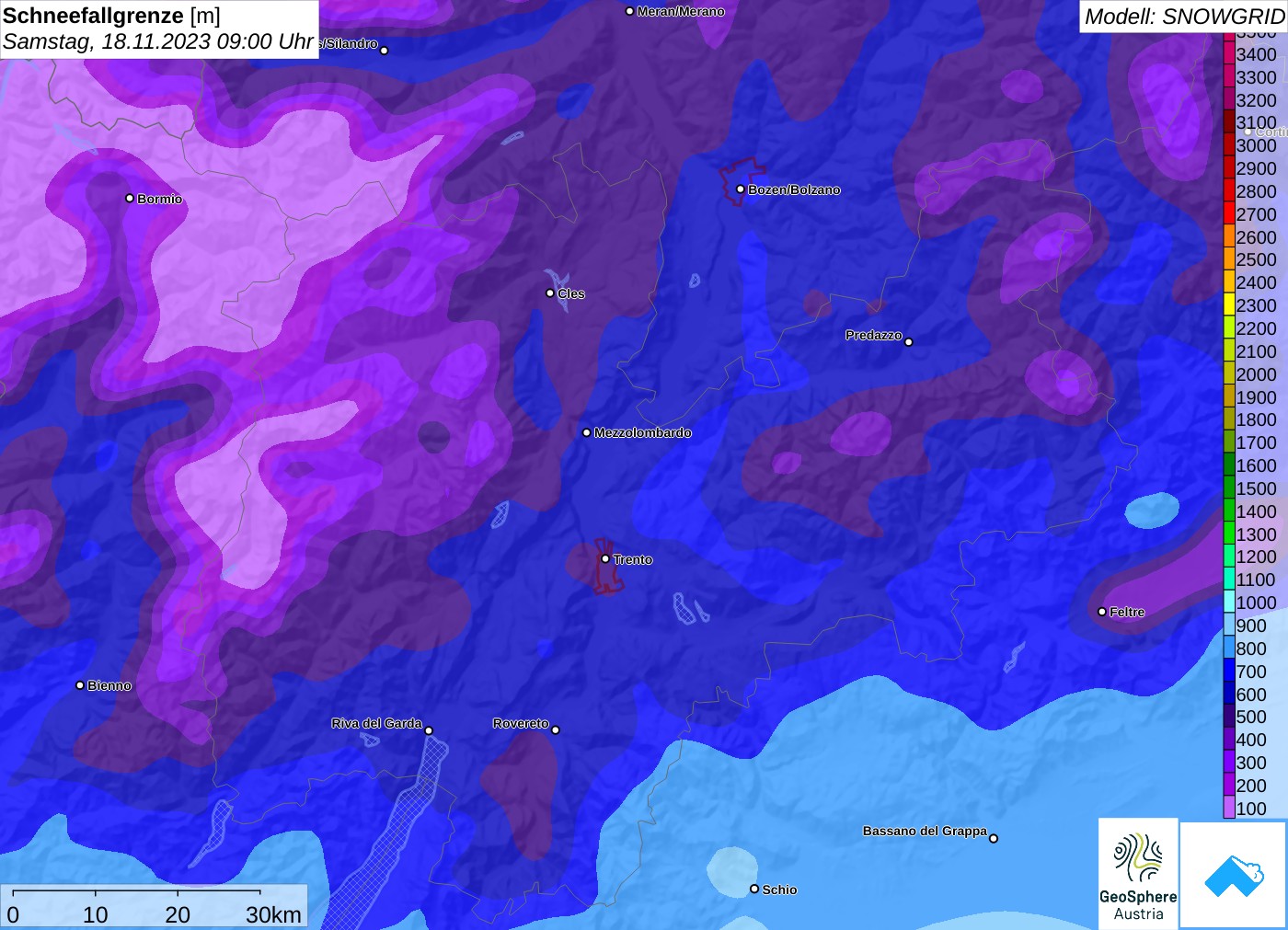The width and height of the screenshot is (1288, 930).
Task: Click the 500 legend value
Action: [1251, 717]
